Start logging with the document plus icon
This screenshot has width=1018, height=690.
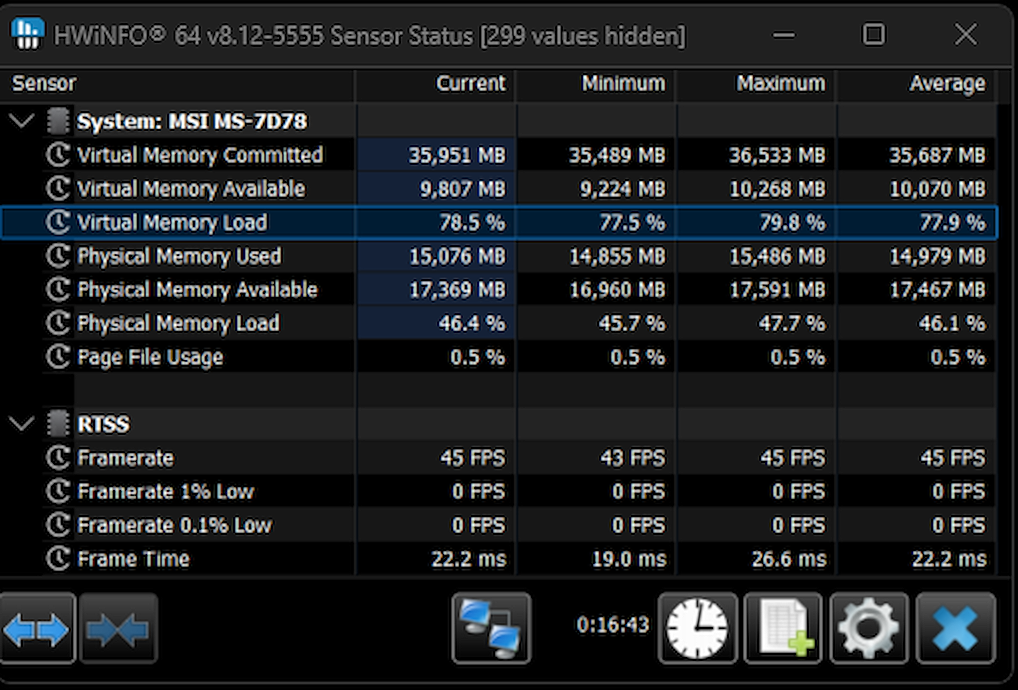pyautogui.click(x=783, y=628)
